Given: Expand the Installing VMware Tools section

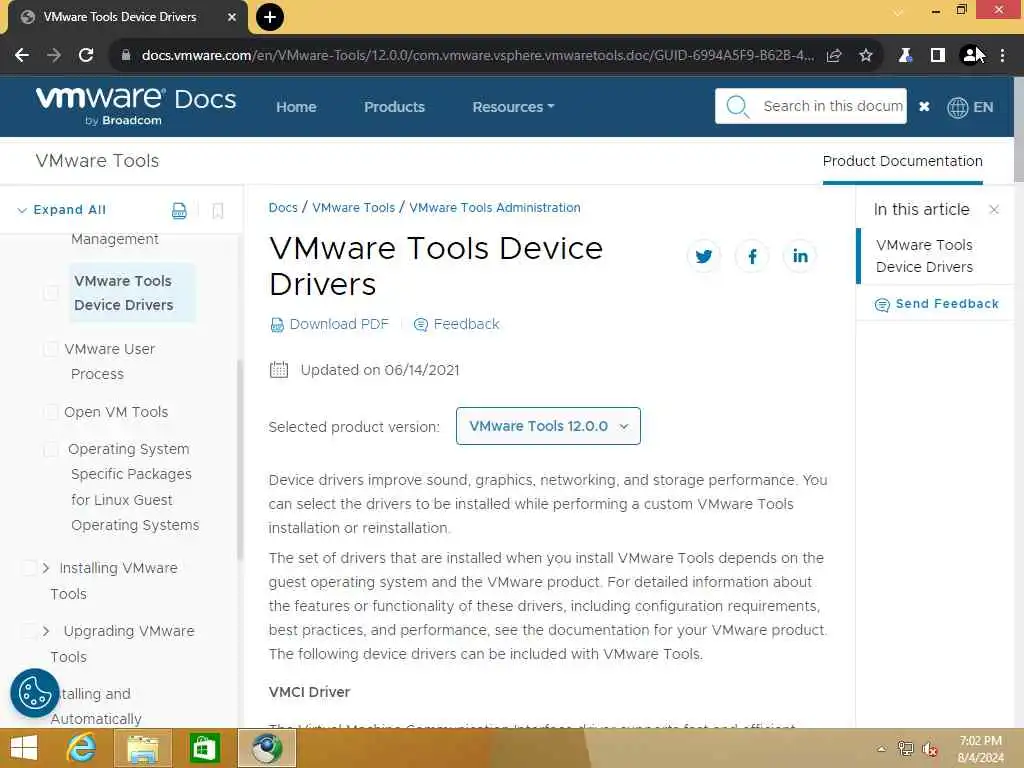Looking at the screenshot, I should pyautogui.click(x=46, y=568).
